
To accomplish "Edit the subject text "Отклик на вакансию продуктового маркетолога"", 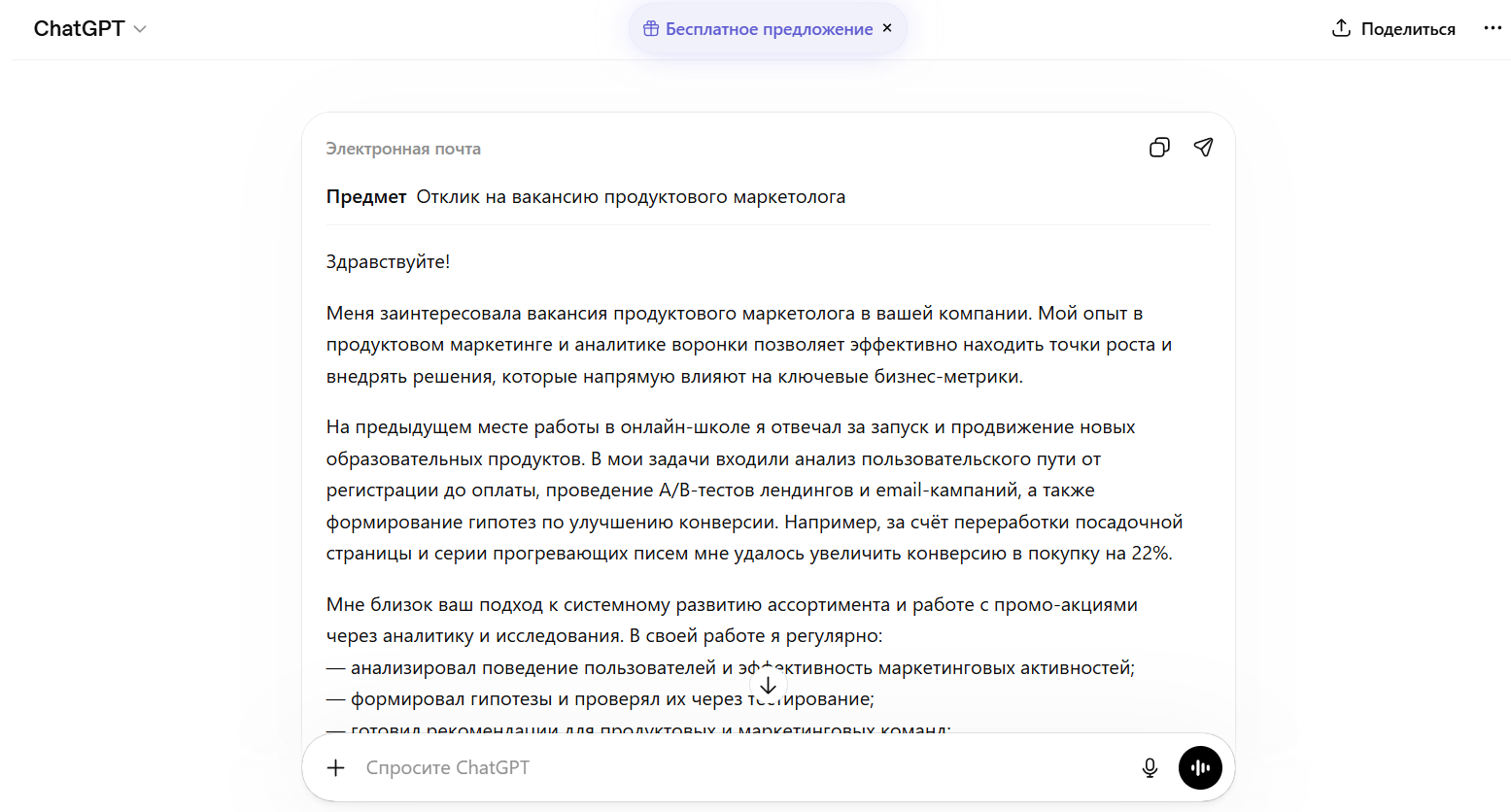I will 631,197.
